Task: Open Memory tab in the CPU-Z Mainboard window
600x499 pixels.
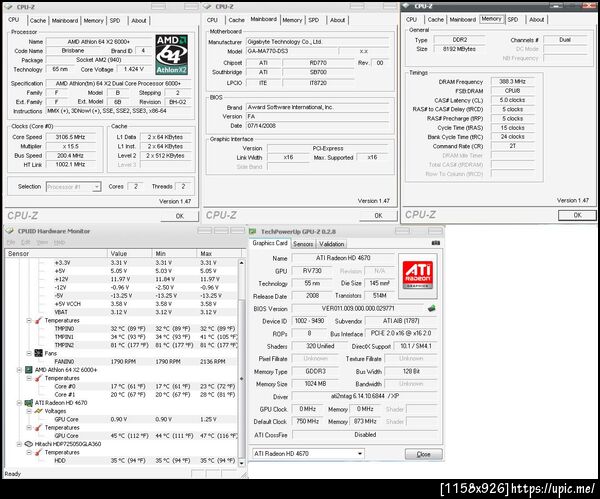Action: (292, 20)
